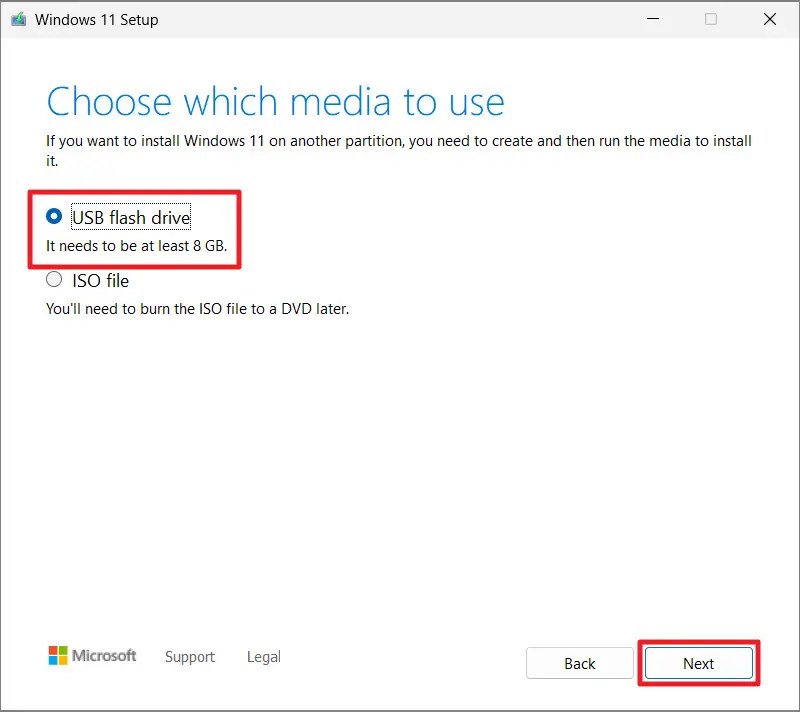800x712 pixels.
Task: Go back with the Back button
Action: tap(580, 663)
